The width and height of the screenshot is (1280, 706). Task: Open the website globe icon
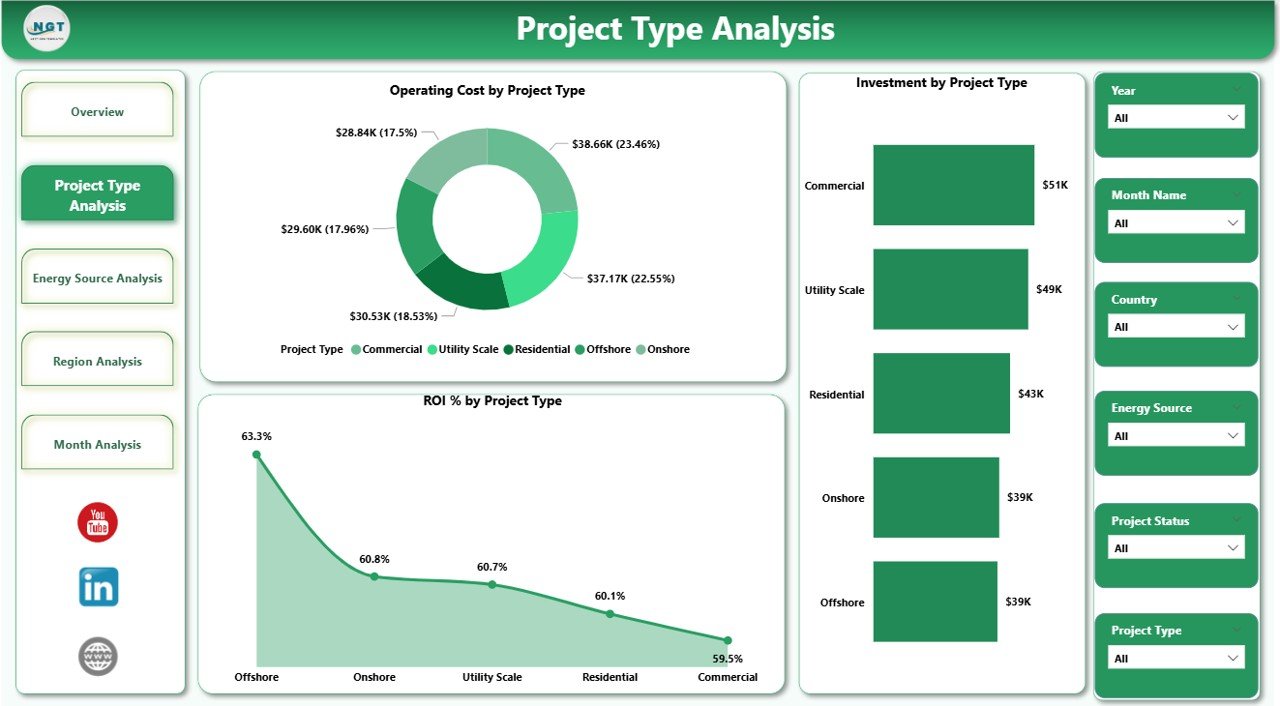tap(97, 656)
